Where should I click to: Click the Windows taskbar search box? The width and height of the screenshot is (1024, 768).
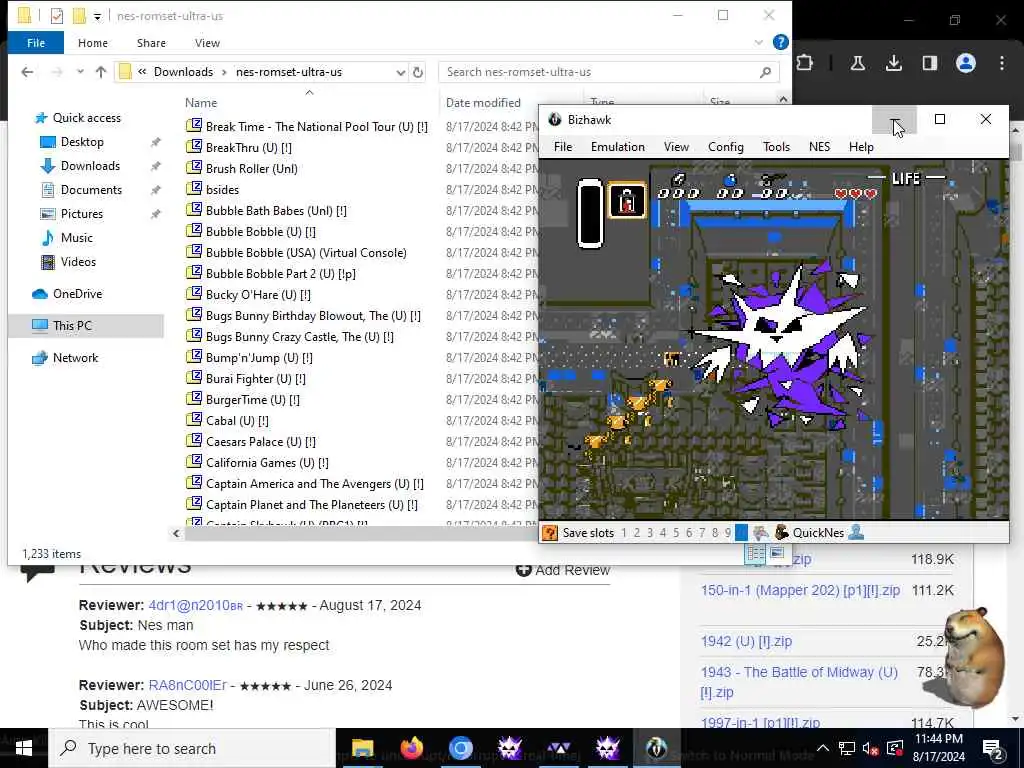tap(193, 748)
